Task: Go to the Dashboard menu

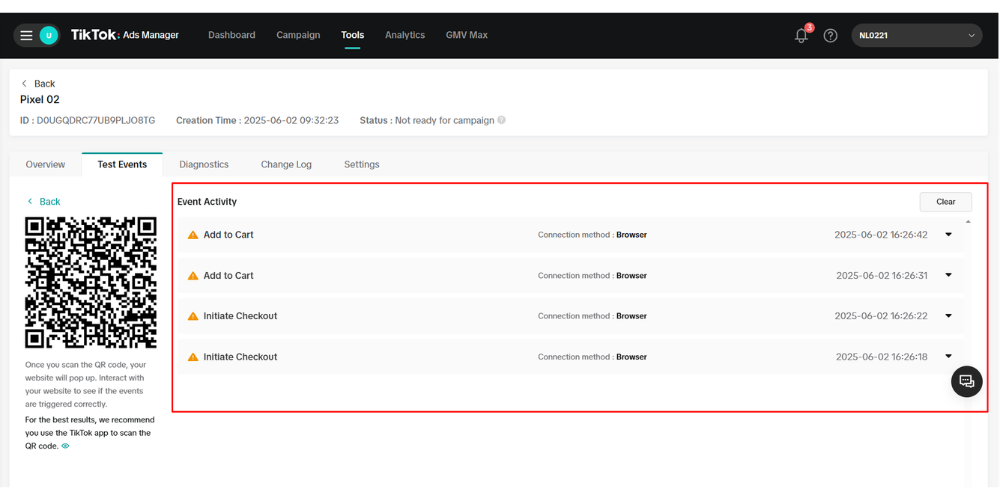Action: point(232,35)
